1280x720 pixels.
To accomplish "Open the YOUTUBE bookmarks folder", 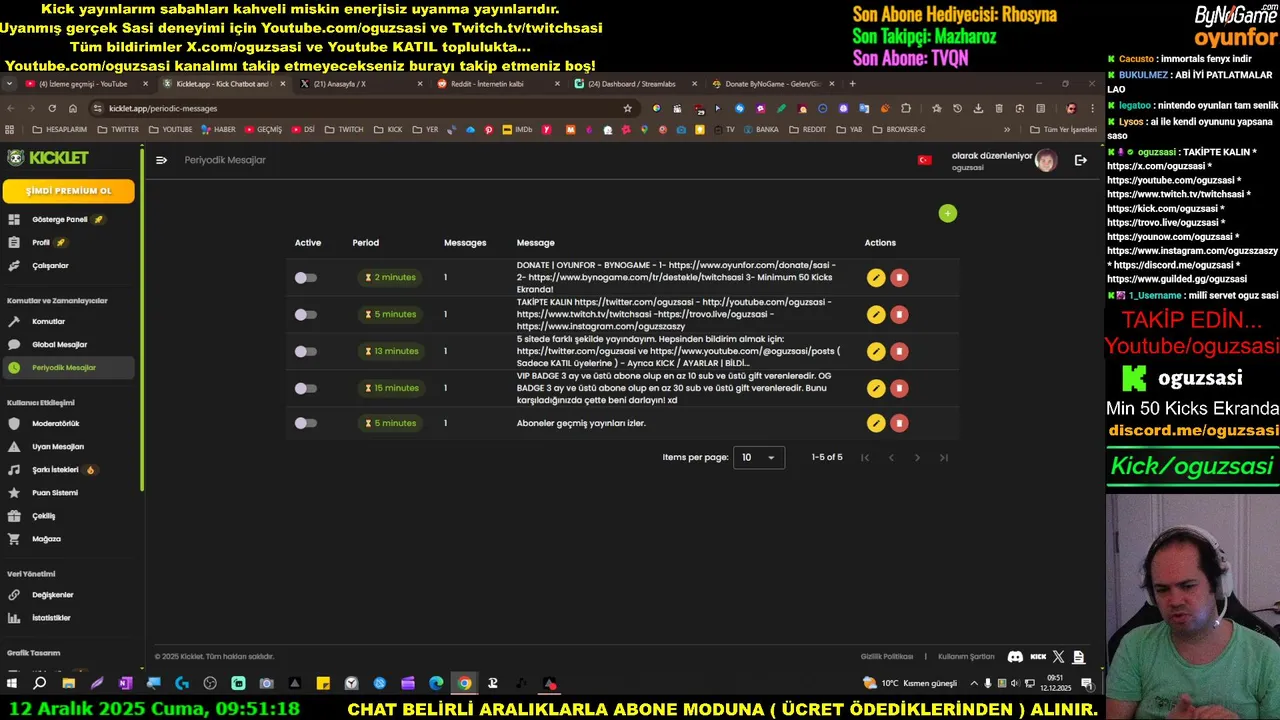I will click(x=170, y=129).
